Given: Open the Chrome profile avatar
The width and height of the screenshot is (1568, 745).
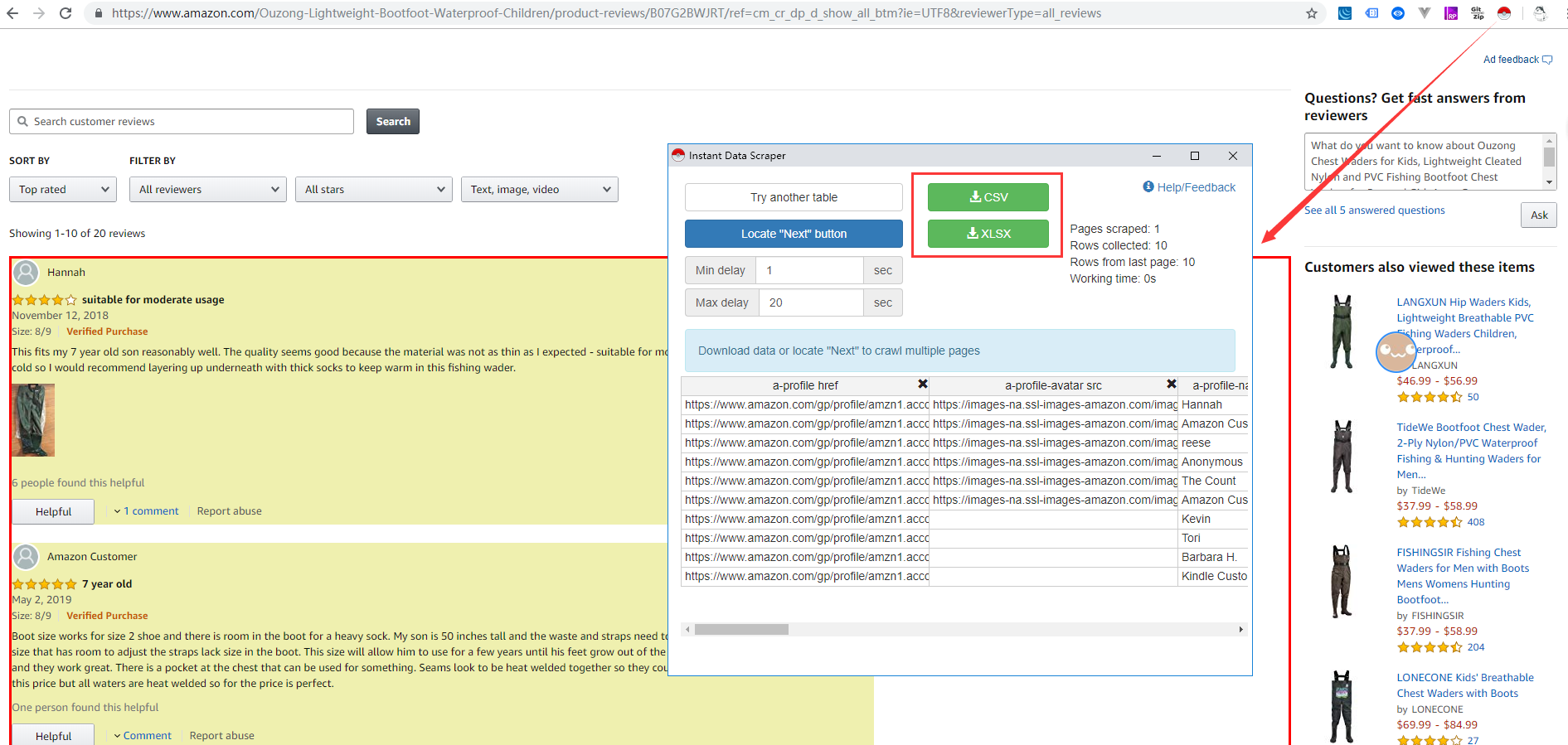Looking at the screenshot, I should [x=1540, y=13].
